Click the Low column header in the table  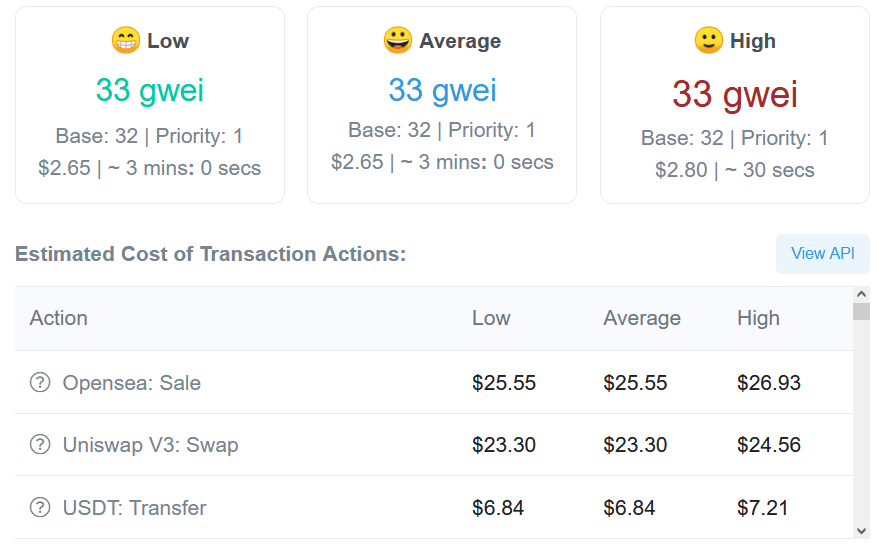tap(491, 318)
